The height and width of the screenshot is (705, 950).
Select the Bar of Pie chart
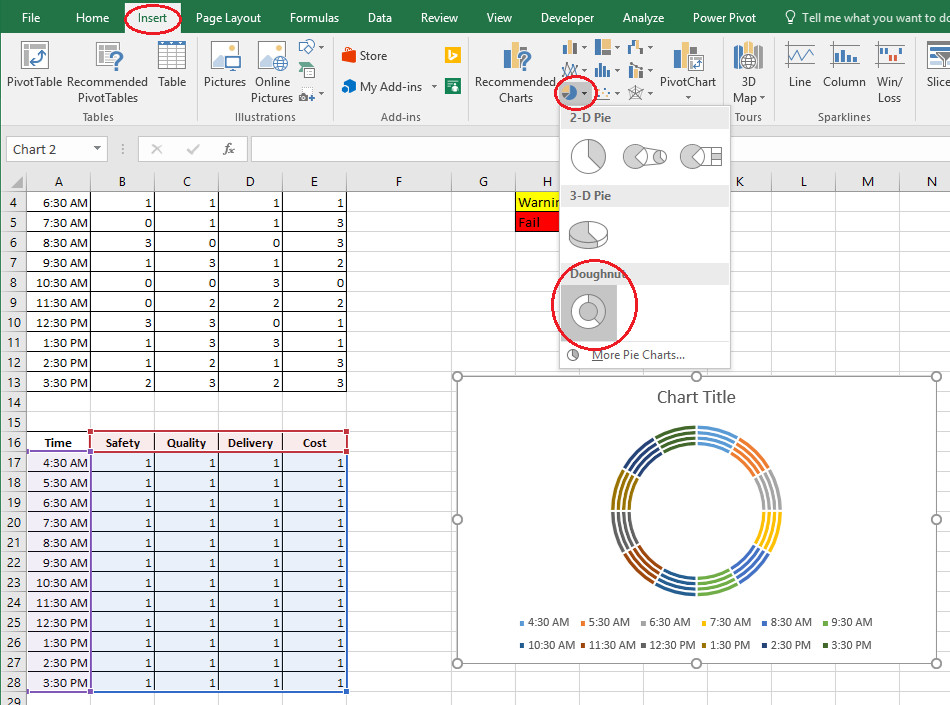point(700,156)
